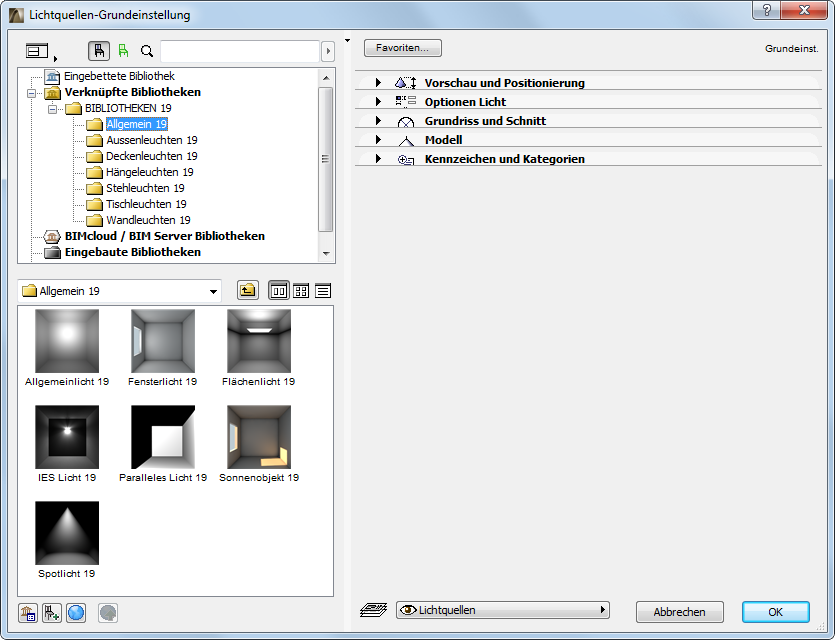
Task: Click the library search input field
Action: click(240, 51)
